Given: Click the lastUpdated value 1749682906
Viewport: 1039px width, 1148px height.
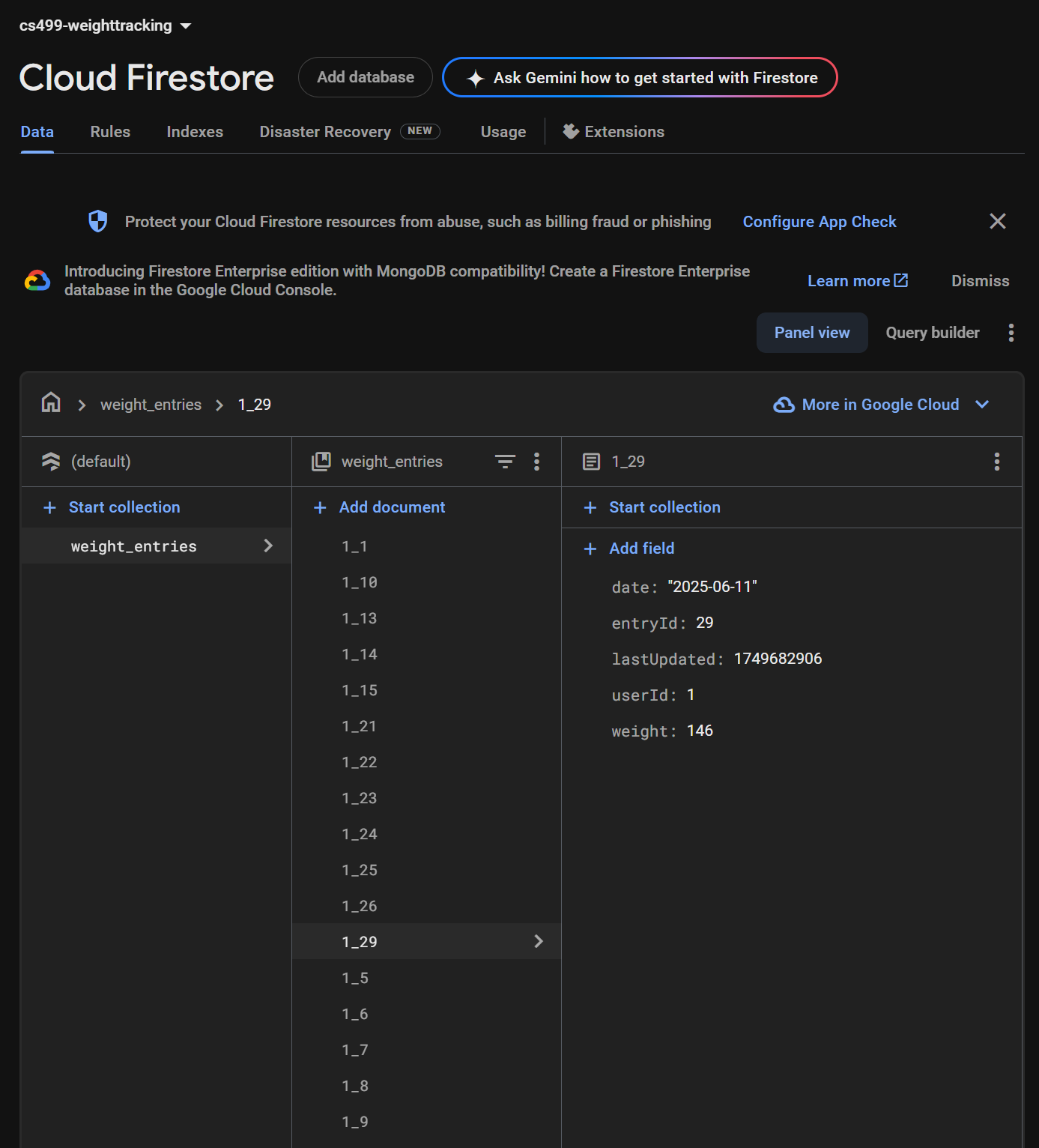Looking at the screenshot, I should [778, 659].
